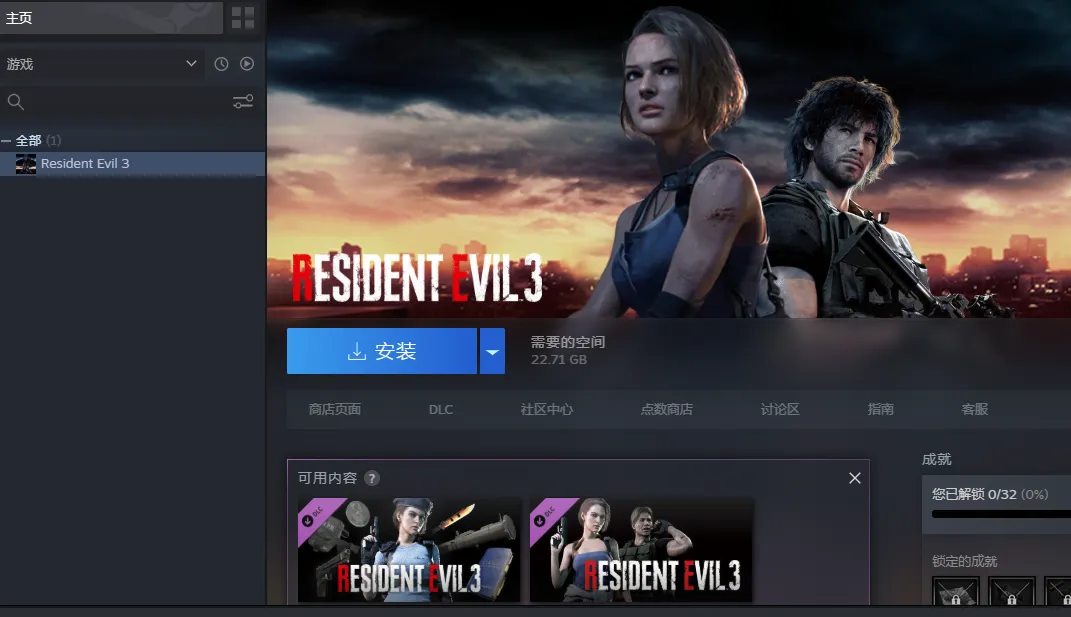Open advanced filter settings icon
This screenshot has height=617, width=1071.
pos(243,102)
